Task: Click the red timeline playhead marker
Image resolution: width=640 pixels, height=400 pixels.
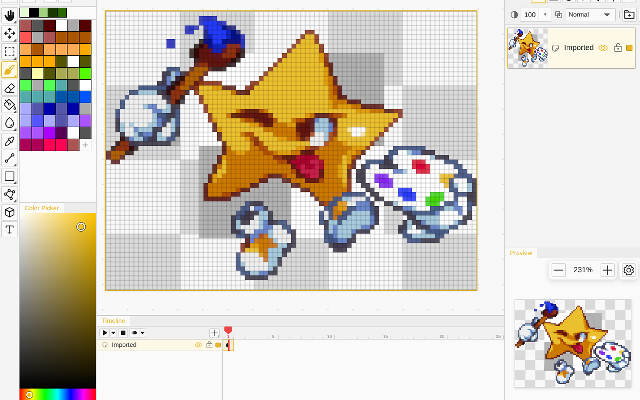Action: 228,330
